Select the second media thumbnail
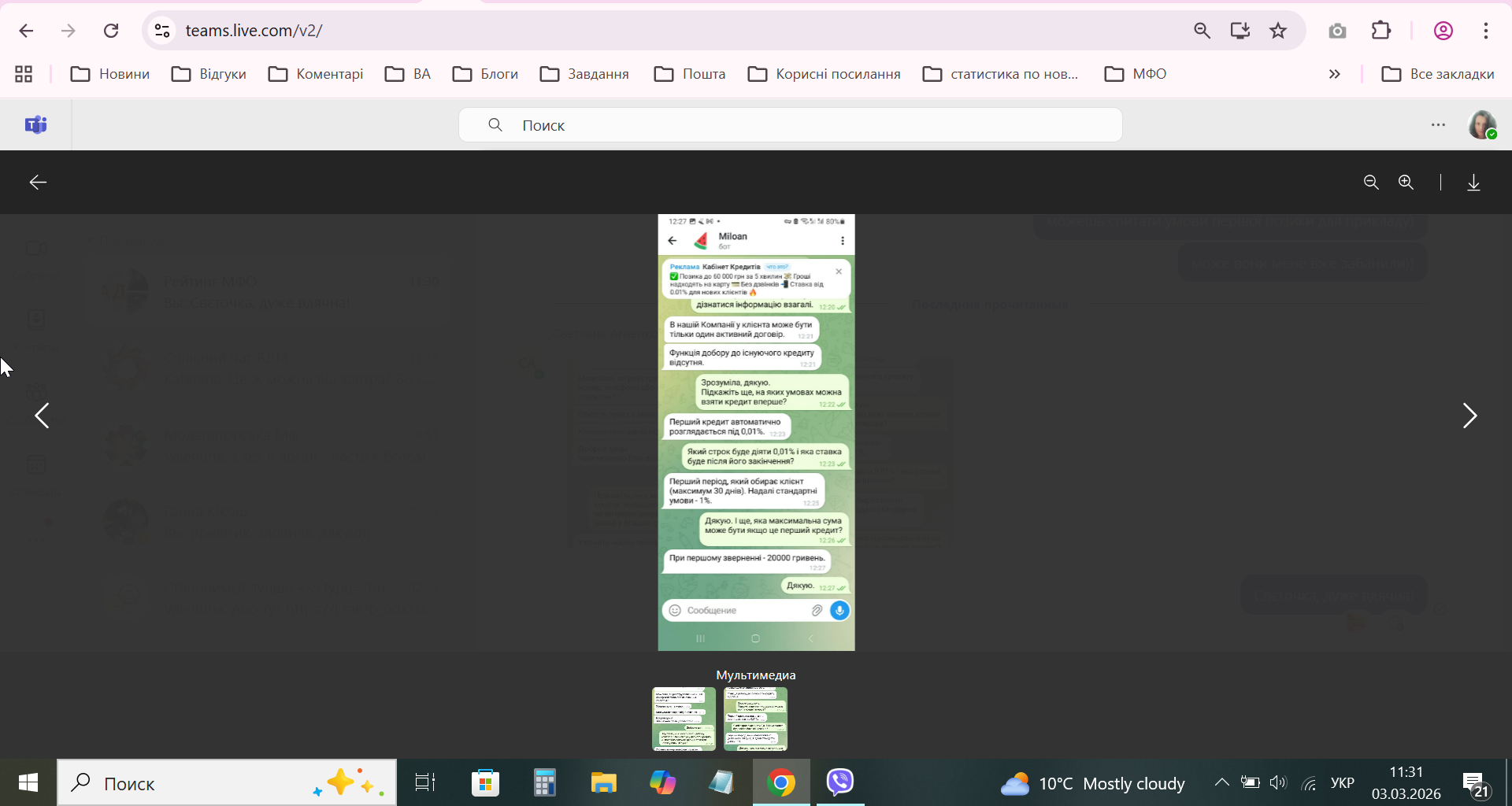The width and height of the screenshot is (1512, 806). (755, 719)
